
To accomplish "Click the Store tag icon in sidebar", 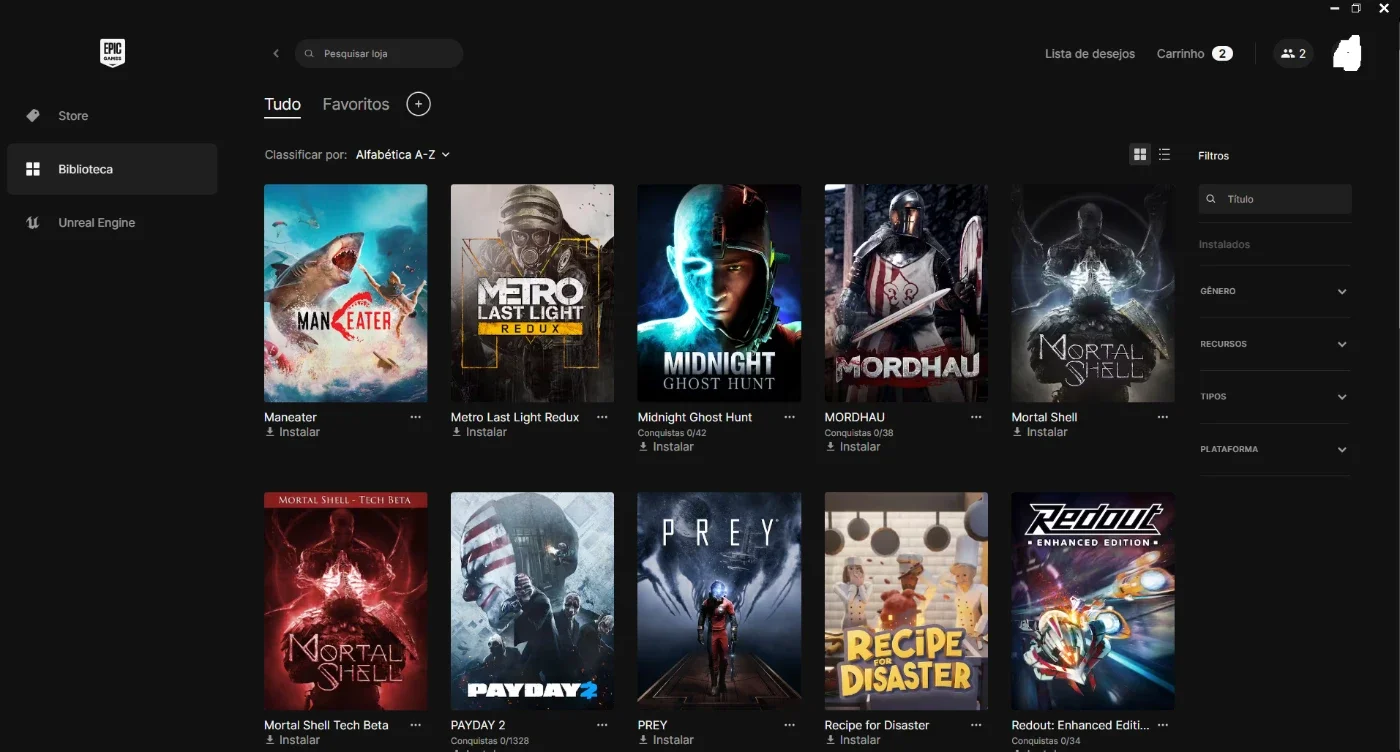I will 33,116.
